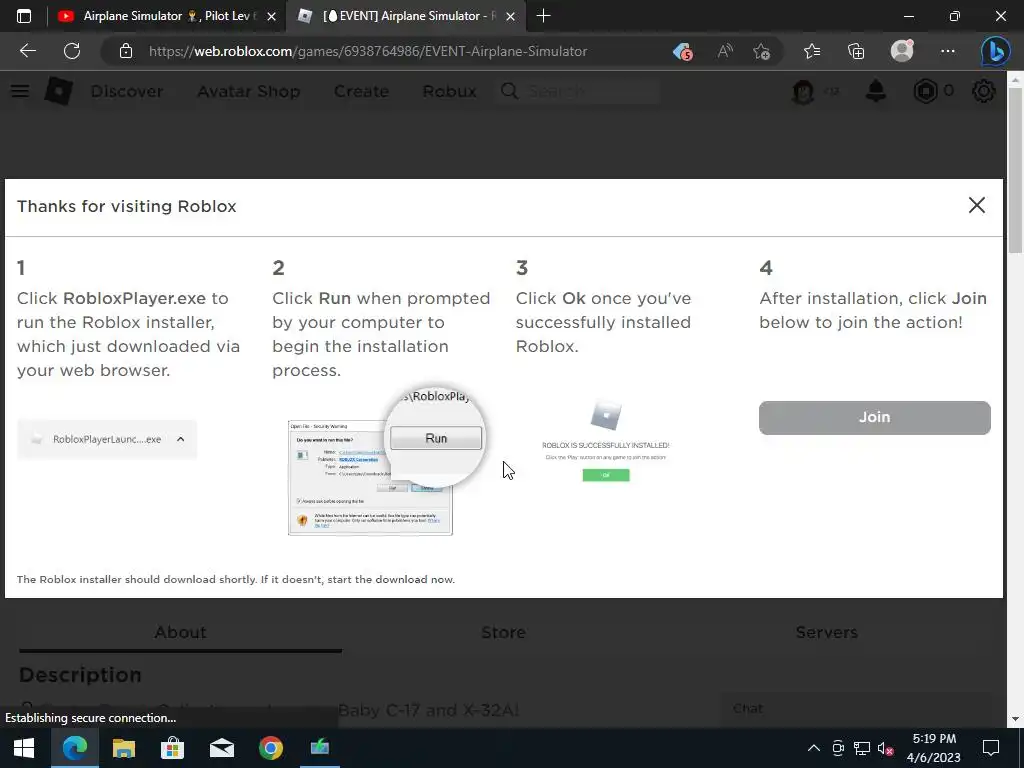Open the green recorder app on taskbar
1024x768 pixels.
pyautogui.click(x=319, y=748)
